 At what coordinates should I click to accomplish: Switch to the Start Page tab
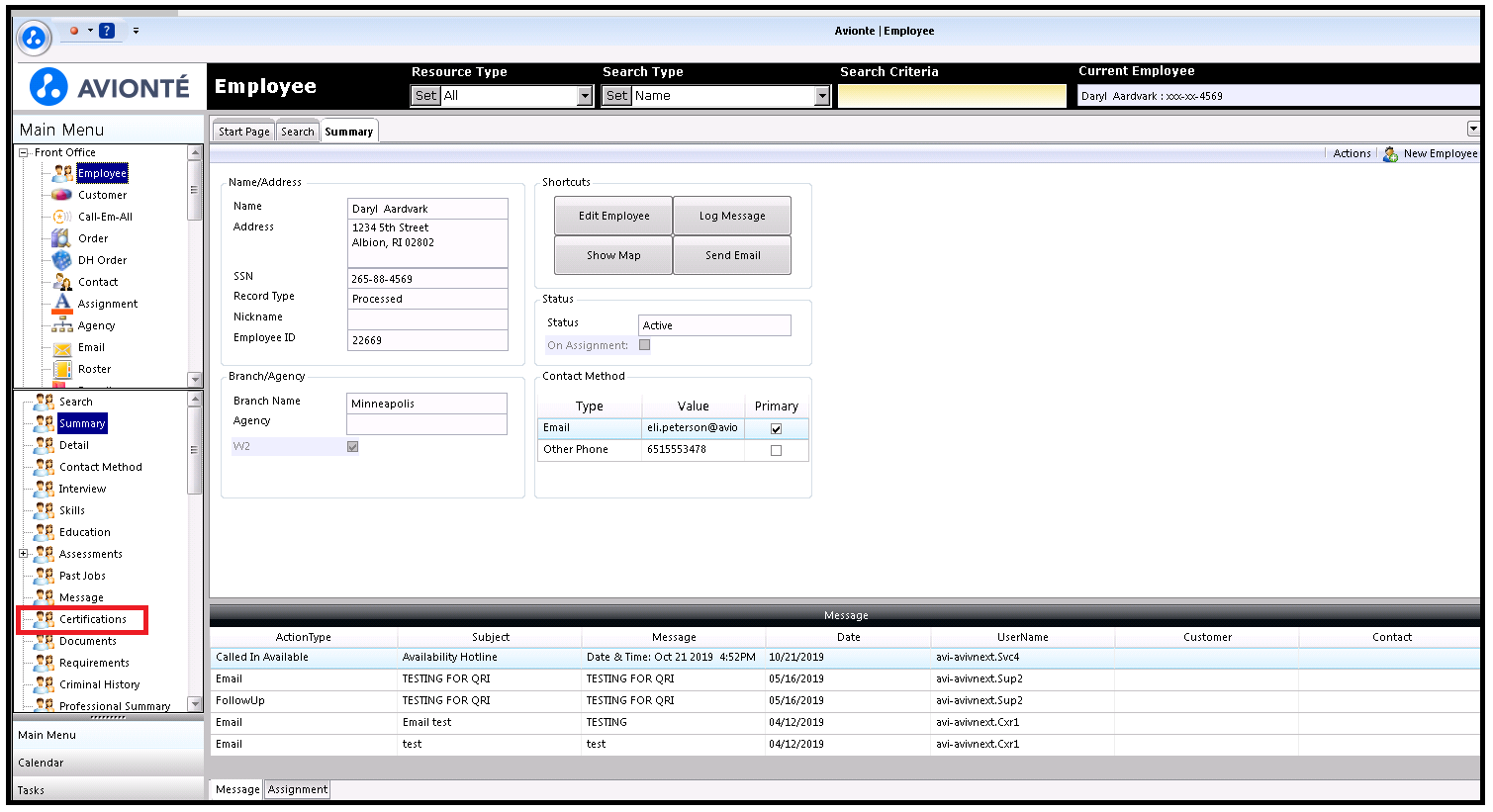[x=243, y=132]
